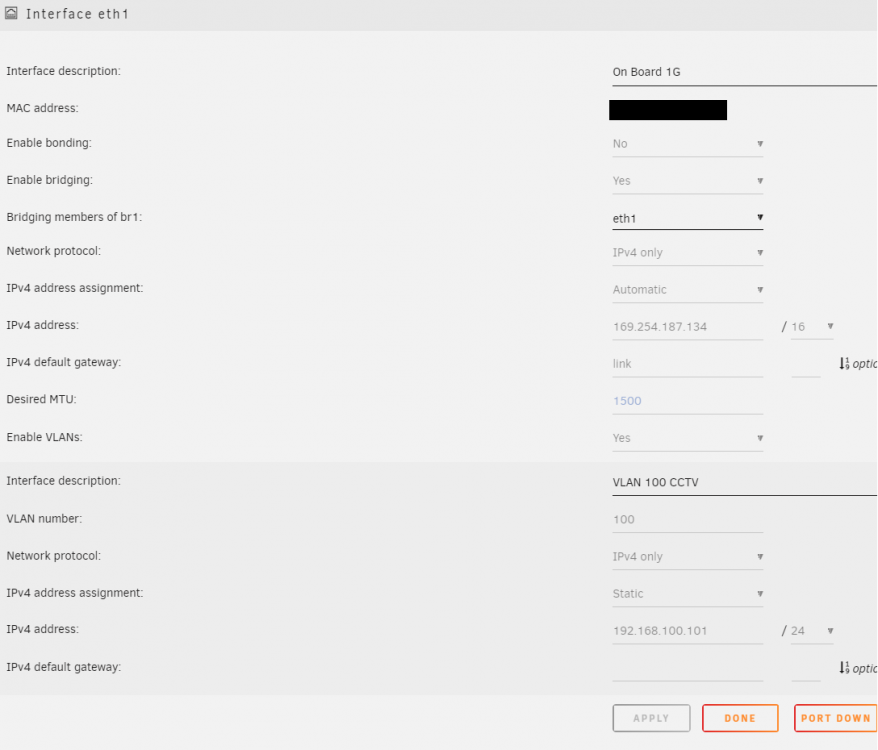Open the Enable bridging dropdown

687,181
